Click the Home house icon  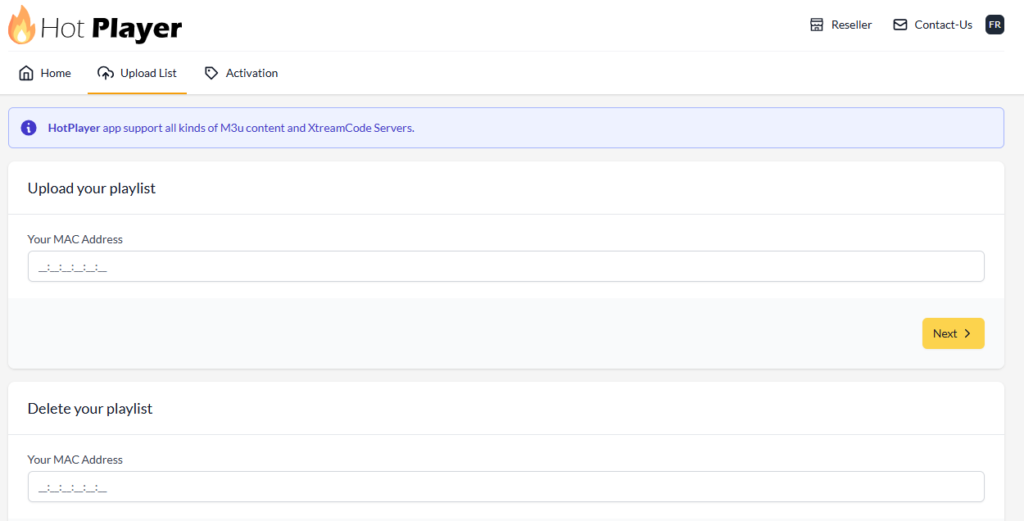point(26,73)
